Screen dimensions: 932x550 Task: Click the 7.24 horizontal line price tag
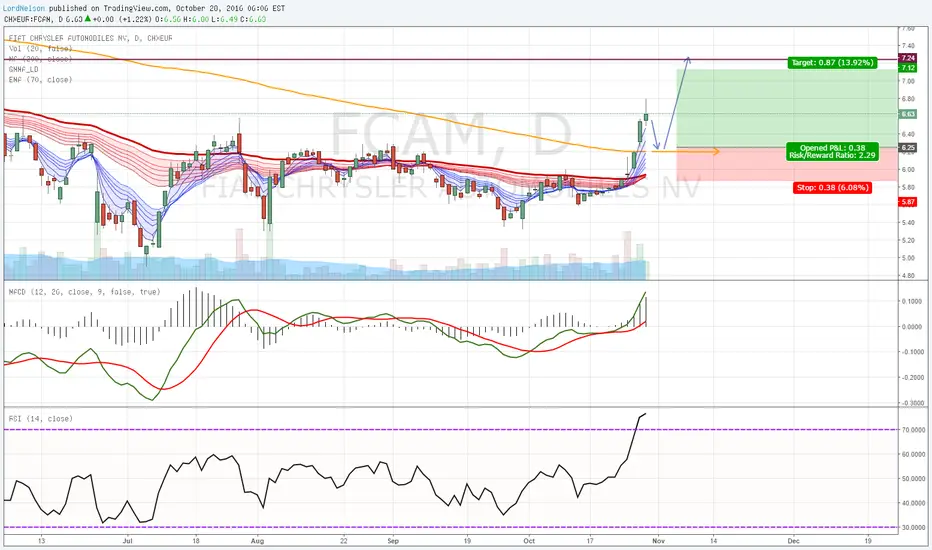coord(907,58)
